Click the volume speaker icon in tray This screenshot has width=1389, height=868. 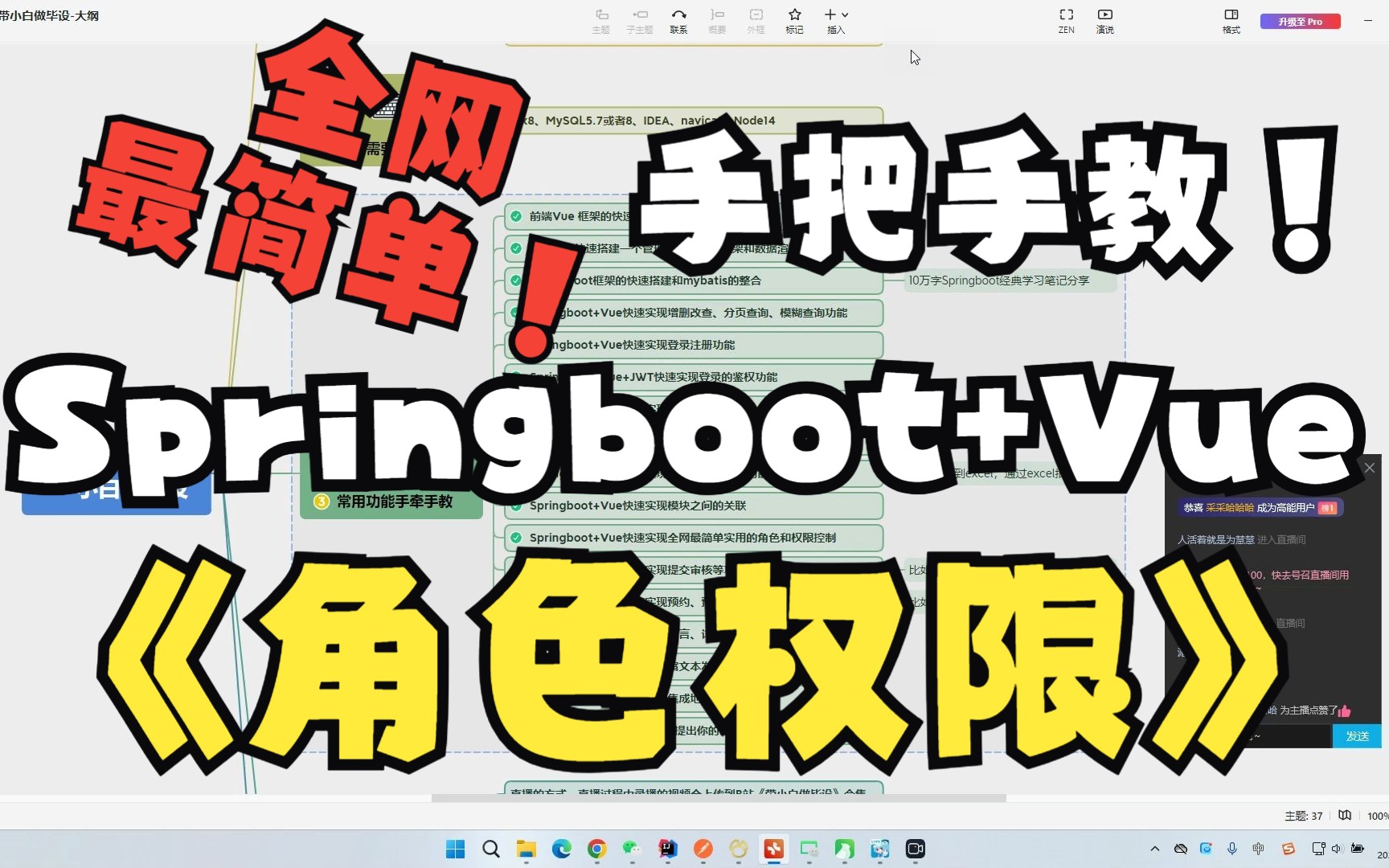[x=1336, y=849]
